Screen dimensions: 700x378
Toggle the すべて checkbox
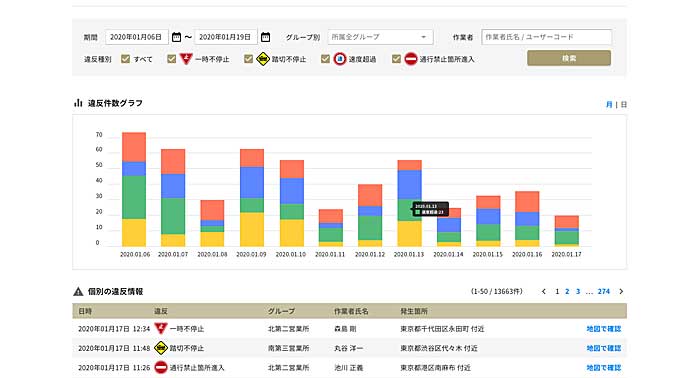[125, 58]
